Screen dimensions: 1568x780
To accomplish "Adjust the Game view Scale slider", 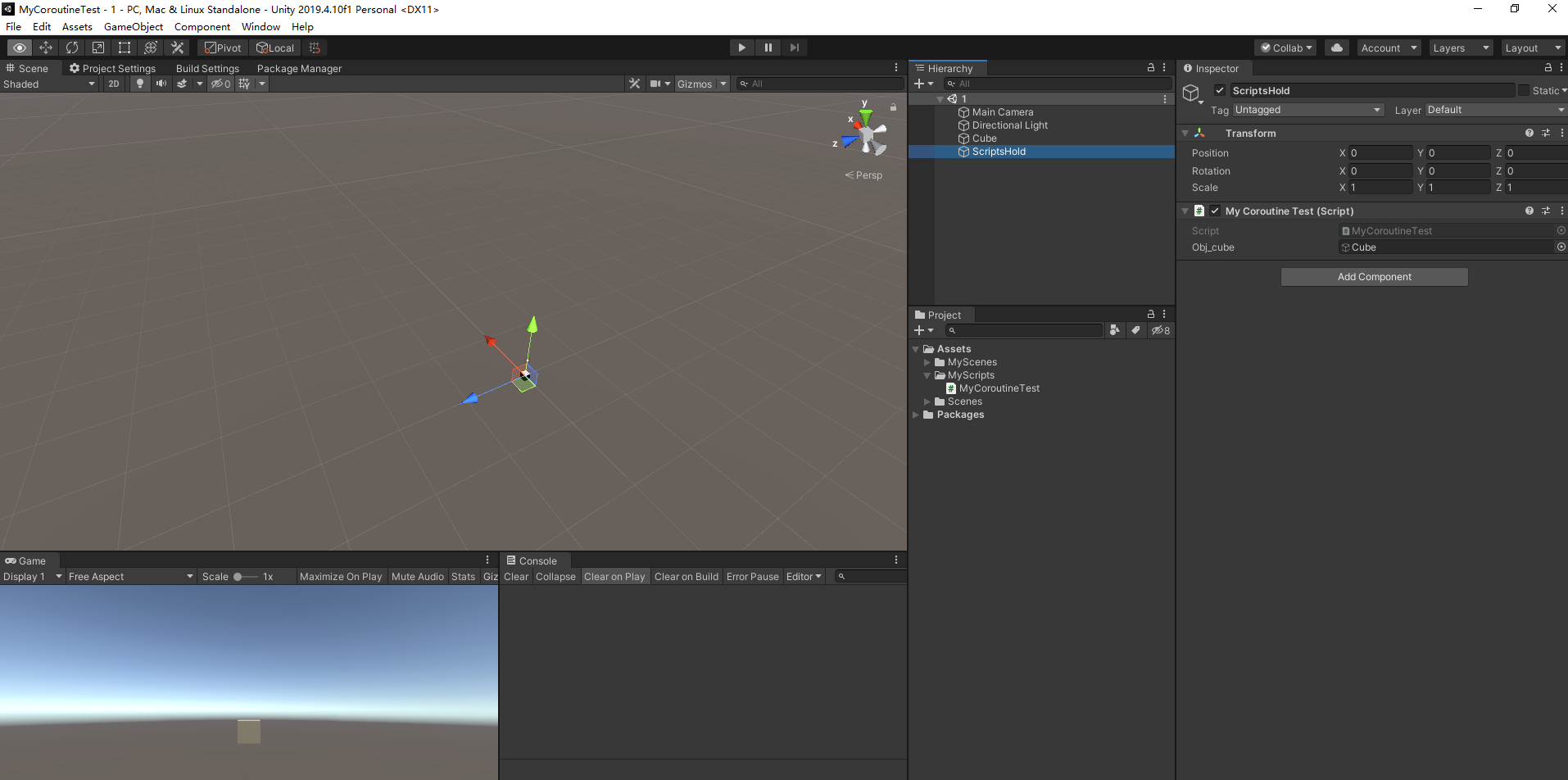I will click(x=246, y=577).
